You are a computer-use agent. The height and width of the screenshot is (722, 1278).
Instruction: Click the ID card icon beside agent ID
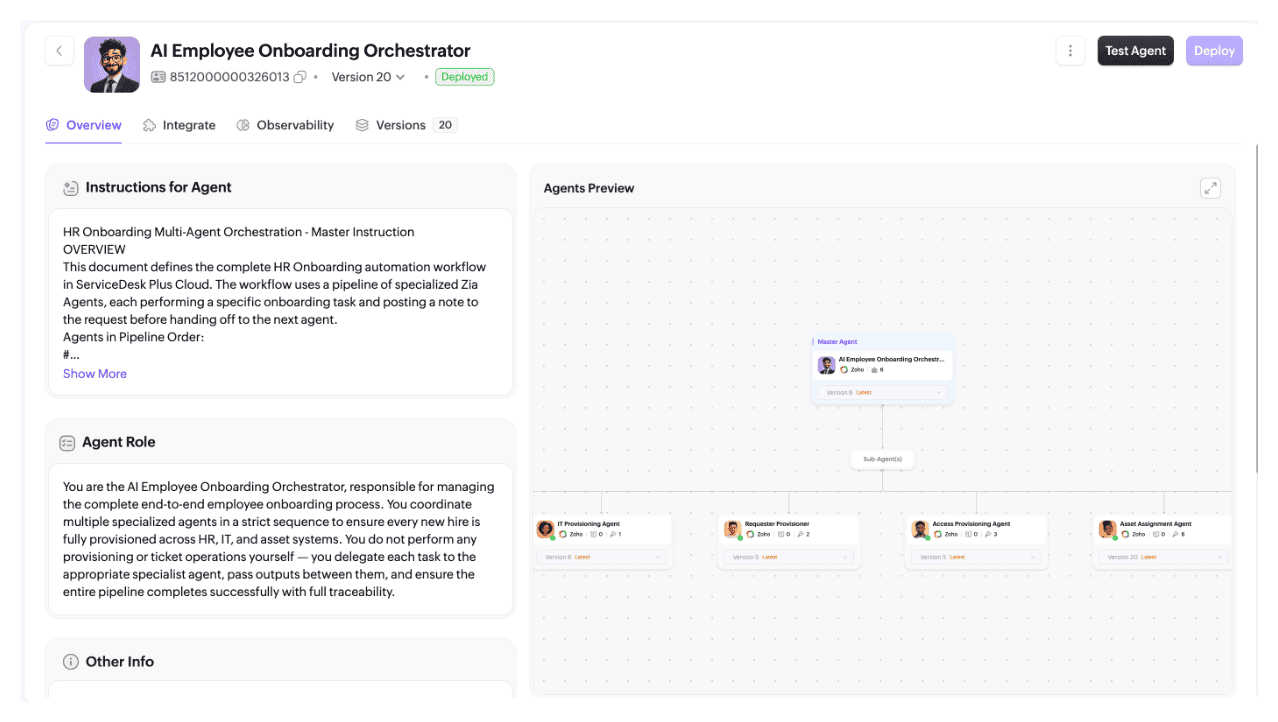pos(158,77)
